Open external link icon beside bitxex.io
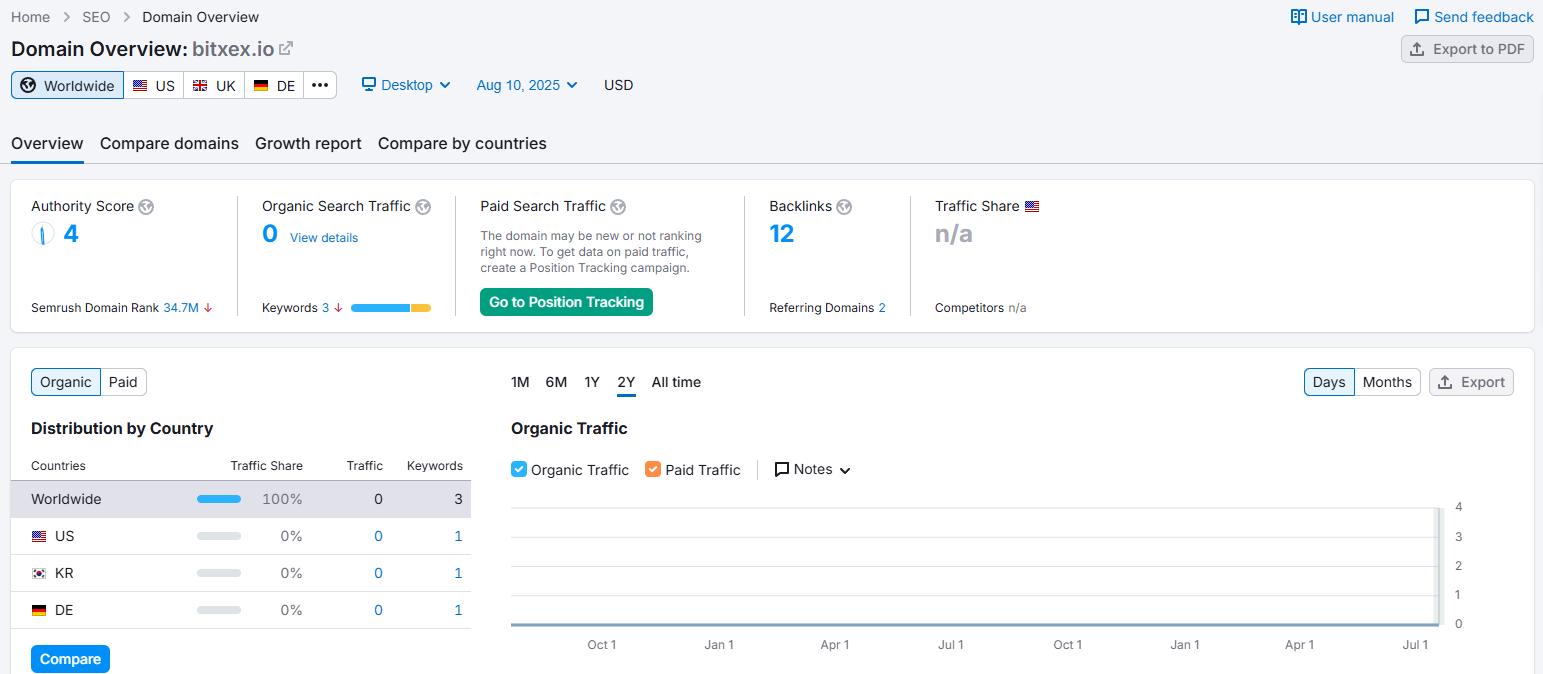This screenshot has width=1543, height=674. pos(286,48)
